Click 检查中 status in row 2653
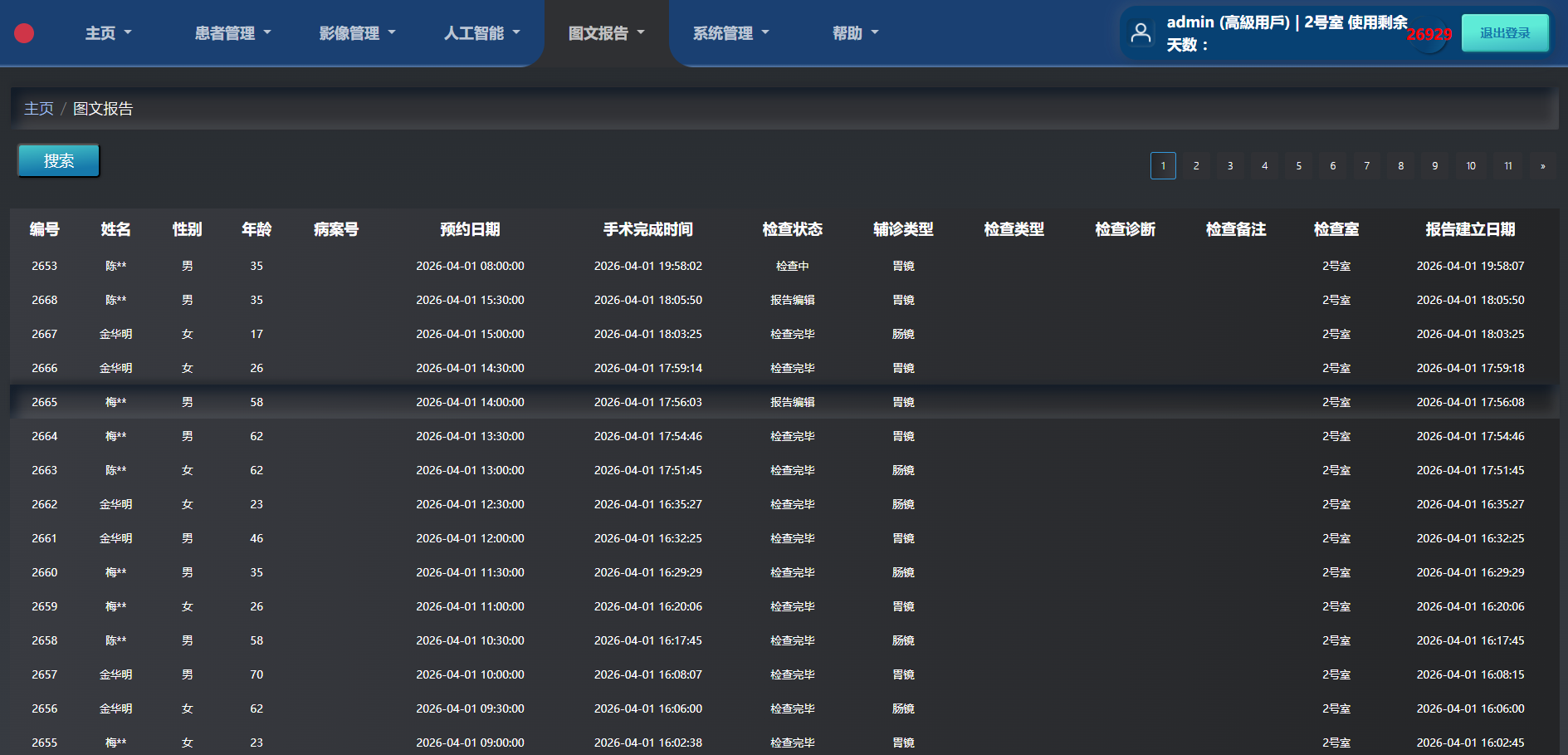 pyautogui.click(x=793, y=266)
